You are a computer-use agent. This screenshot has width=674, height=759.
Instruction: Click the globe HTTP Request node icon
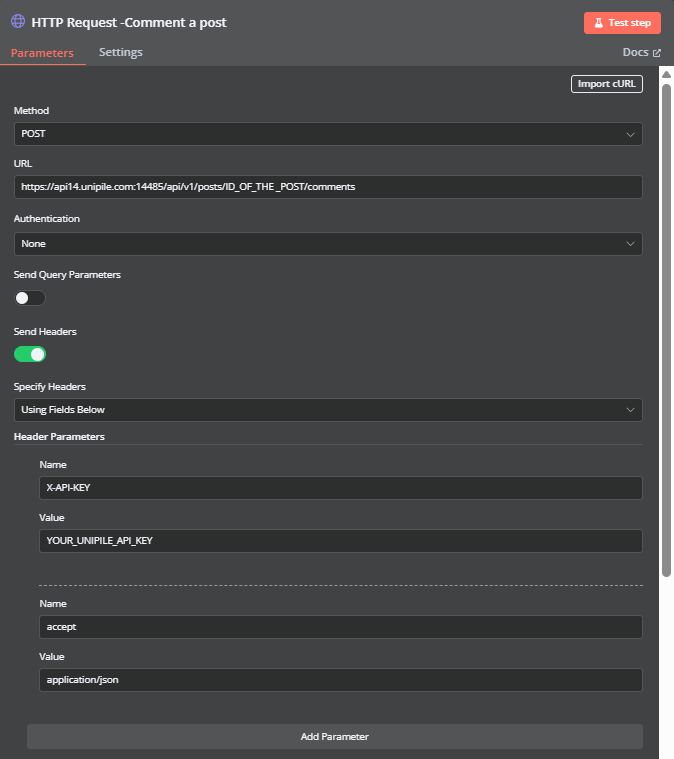[18, 22]
